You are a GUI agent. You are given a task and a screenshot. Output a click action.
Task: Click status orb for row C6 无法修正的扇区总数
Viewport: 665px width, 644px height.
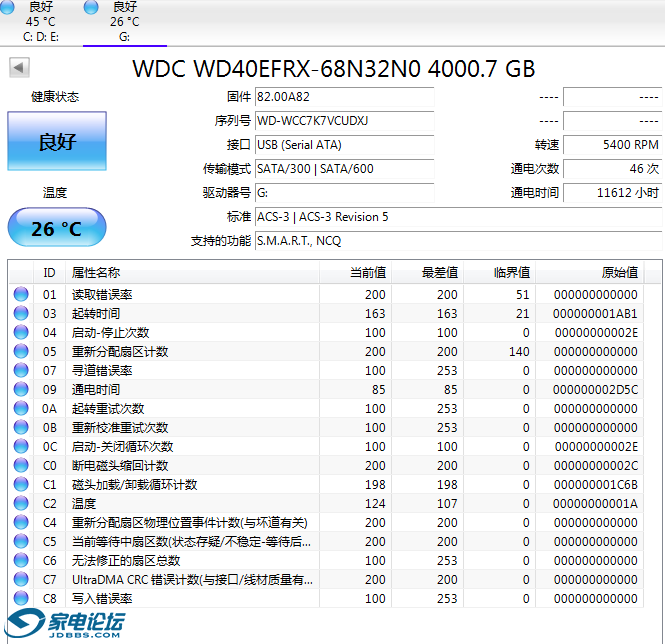click(x=21, y=560)
